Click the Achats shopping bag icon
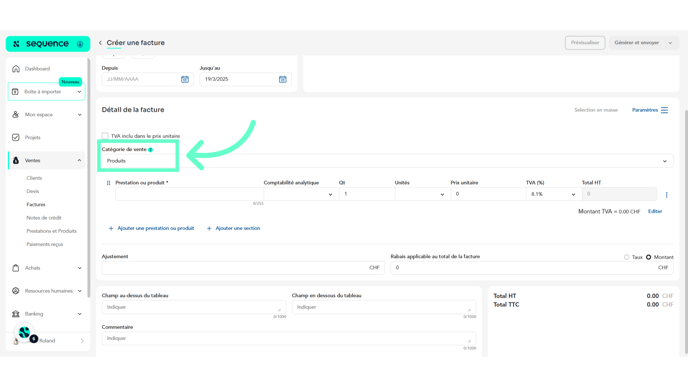 pyautogui.click(x=16, y=268)
